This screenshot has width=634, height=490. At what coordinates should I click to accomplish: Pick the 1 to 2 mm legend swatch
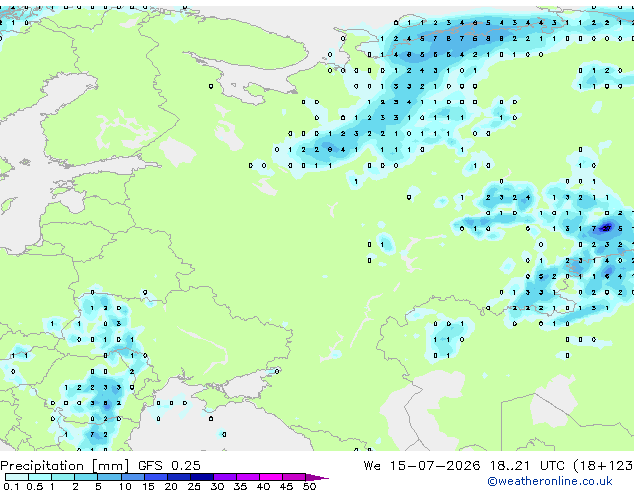pos(63,477)
